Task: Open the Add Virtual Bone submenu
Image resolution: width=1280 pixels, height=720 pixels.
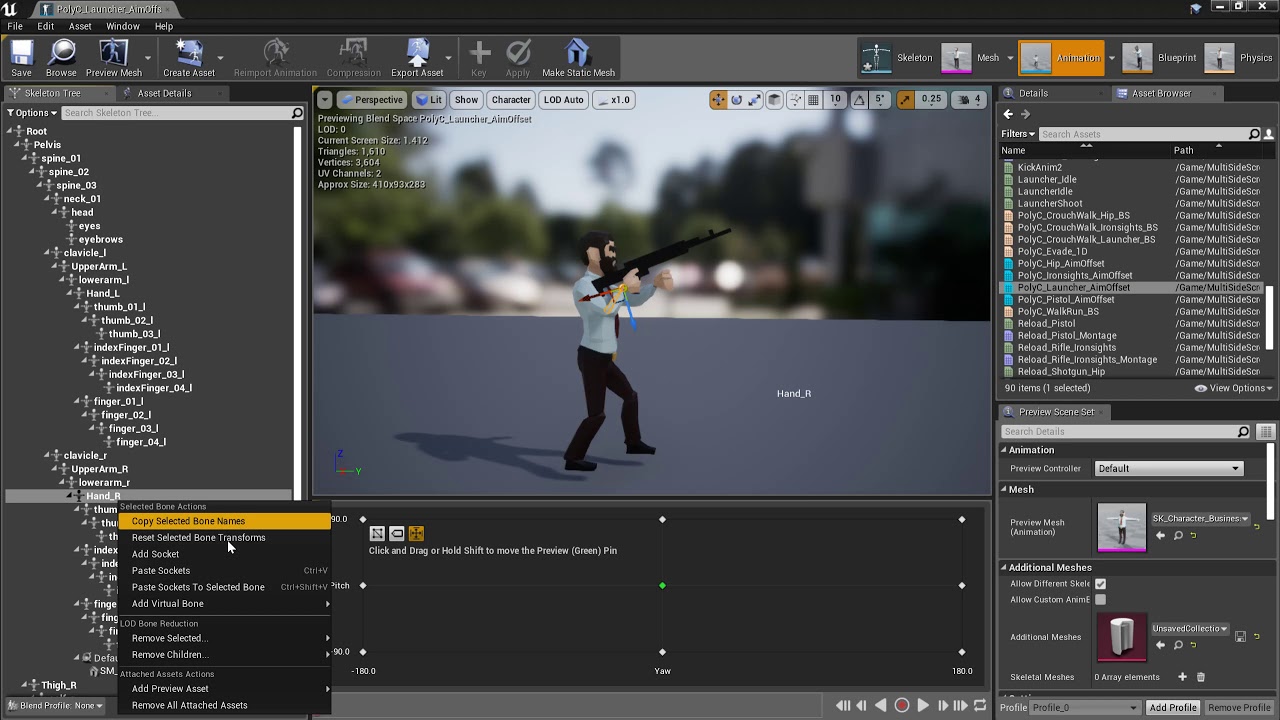Action: [225, 604]
